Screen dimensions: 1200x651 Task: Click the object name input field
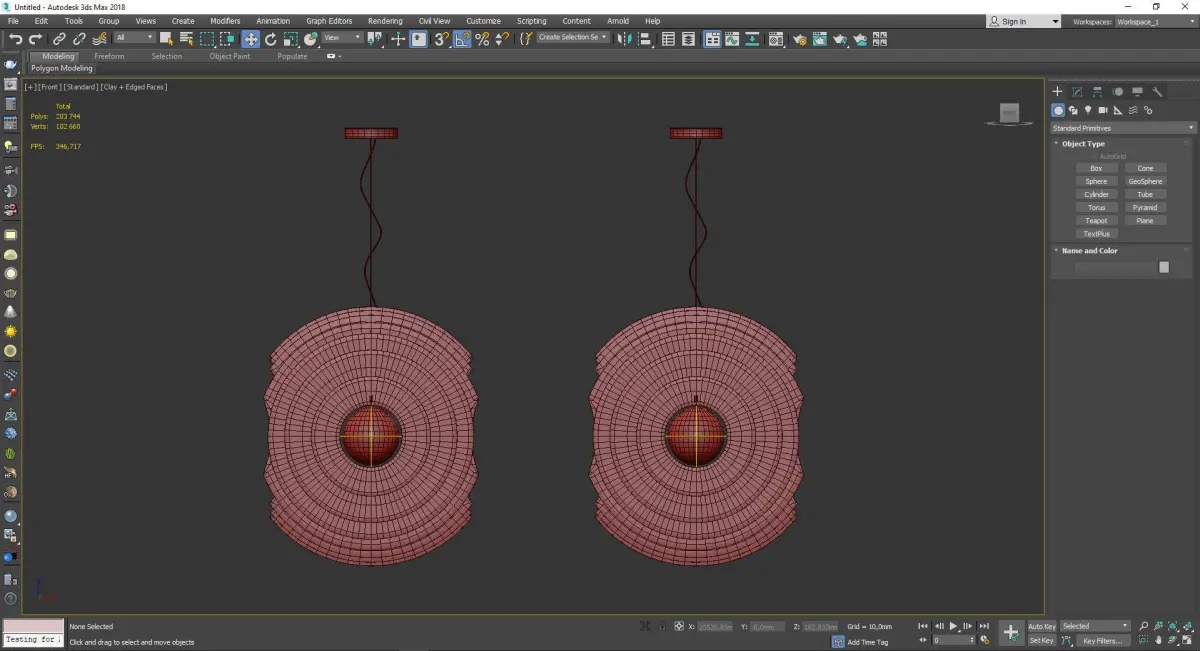1115,267
